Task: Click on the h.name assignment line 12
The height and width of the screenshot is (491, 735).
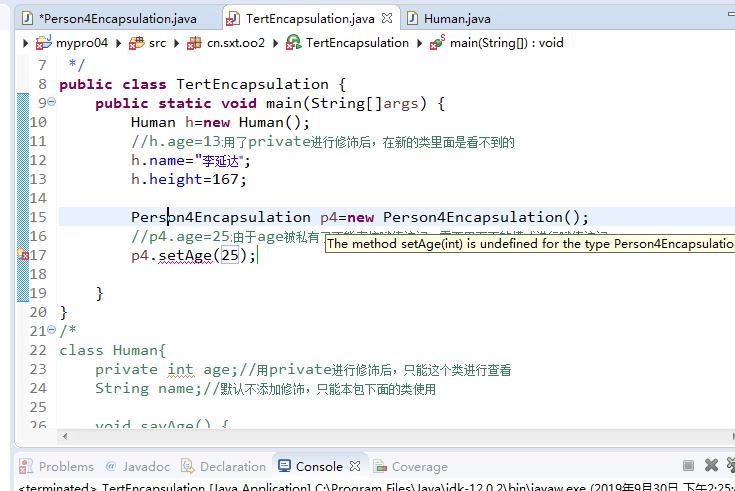Action: tap(190, 160)
